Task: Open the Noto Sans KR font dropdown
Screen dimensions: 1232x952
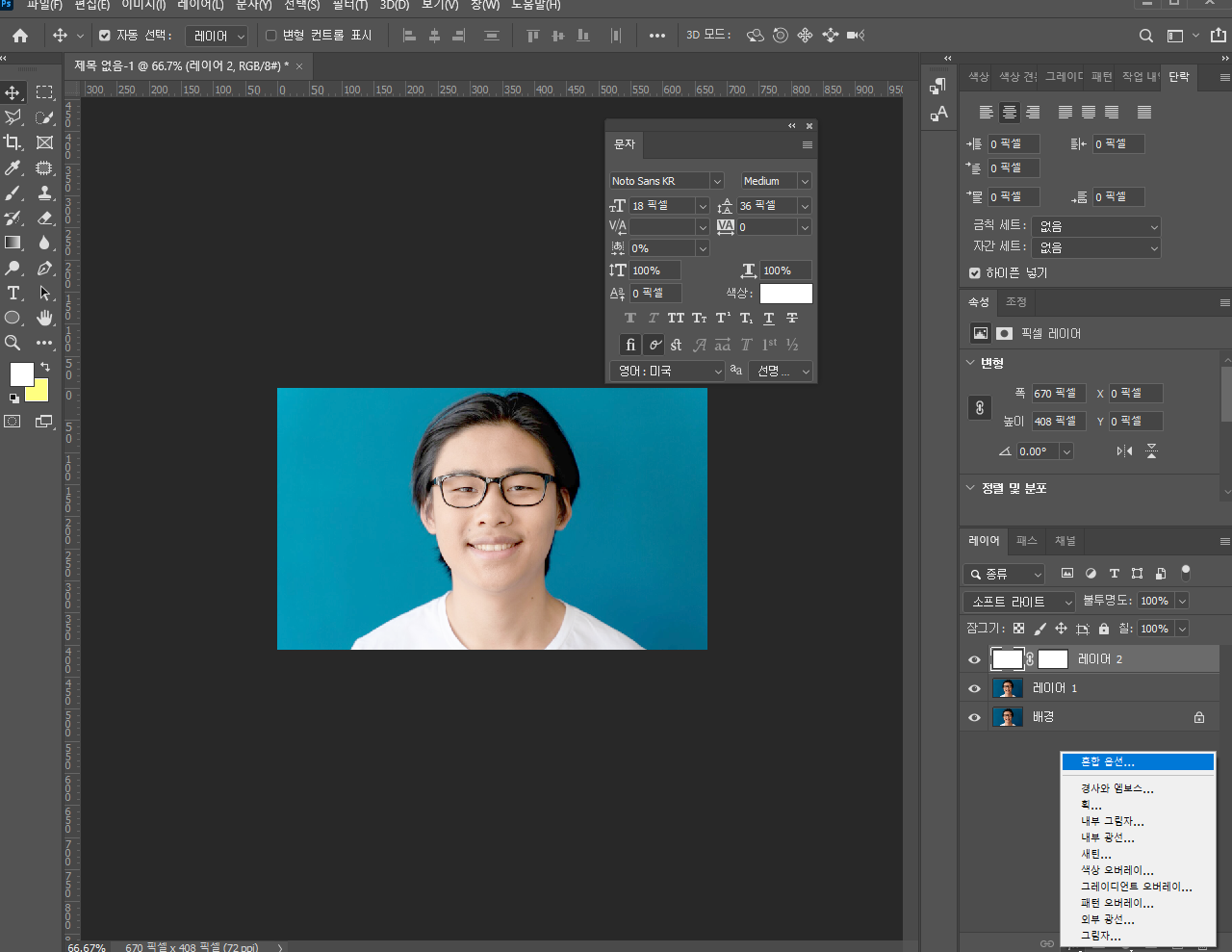Action: tap(716, 181)
